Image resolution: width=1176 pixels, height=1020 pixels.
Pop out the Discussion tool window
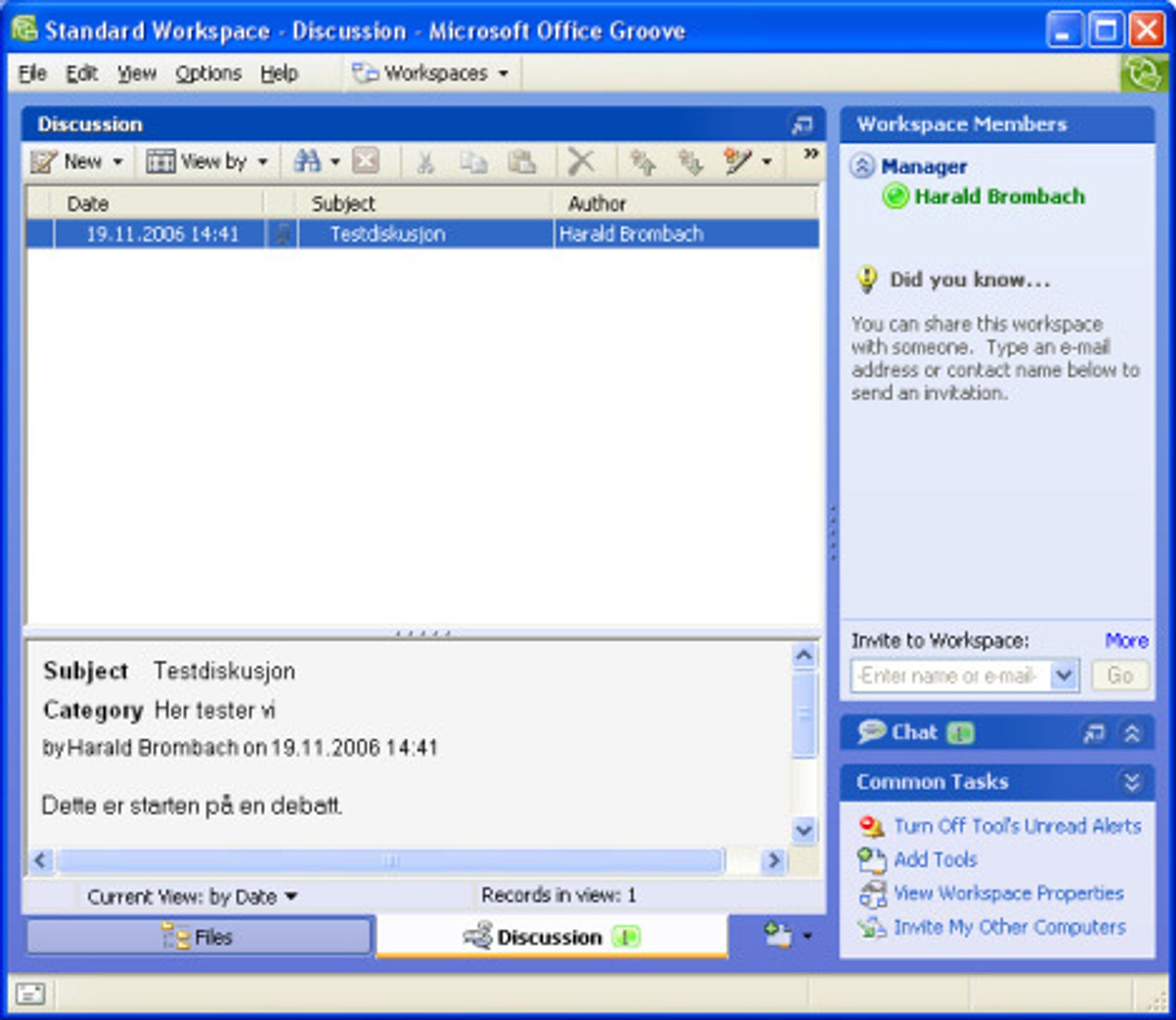click(x=801, y=125)
